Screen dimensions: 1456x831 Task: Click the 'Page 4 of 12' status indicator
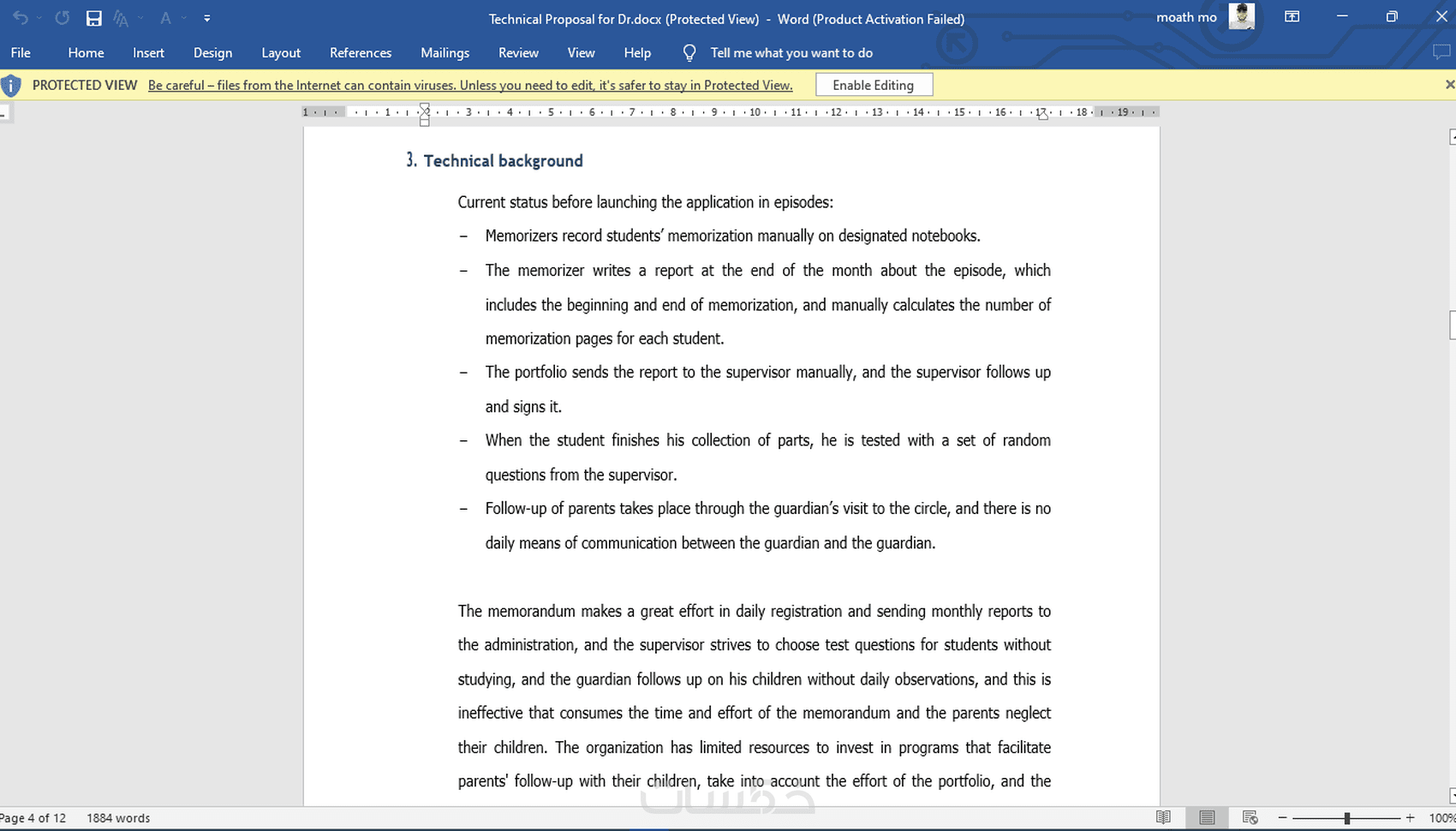(33, 818)
